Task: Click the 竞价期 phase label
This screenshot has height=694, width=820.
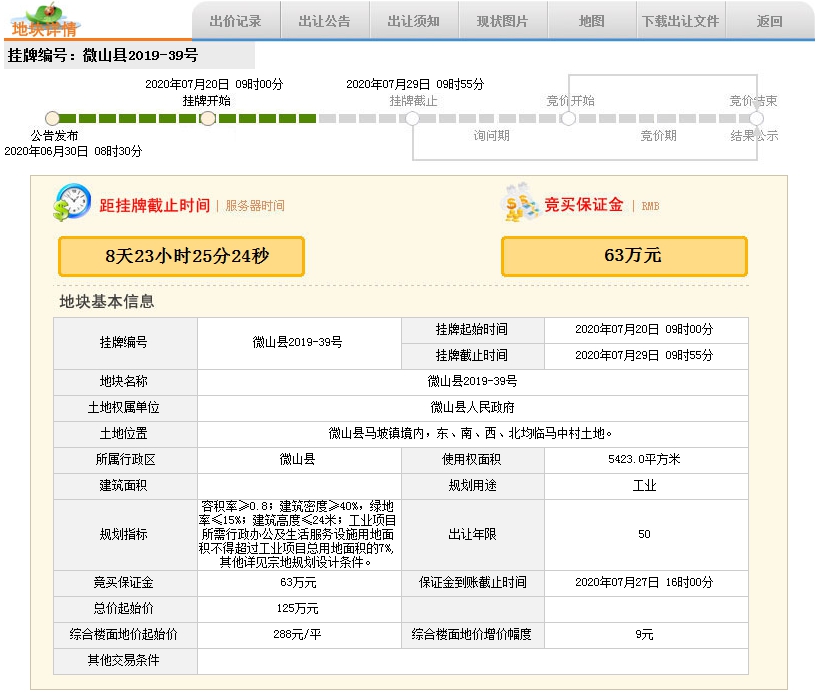Action: (658, 136)
